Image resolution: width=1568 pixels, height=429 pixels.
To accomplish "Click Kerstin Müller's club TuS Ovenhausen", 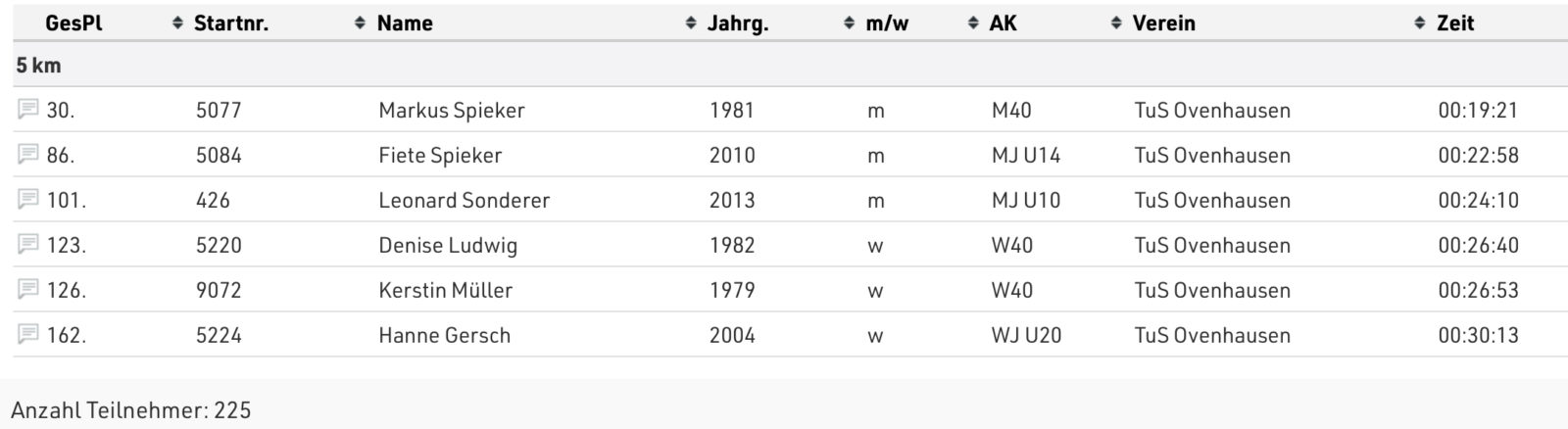I will pyautogui.click(x=1212, y=290).
